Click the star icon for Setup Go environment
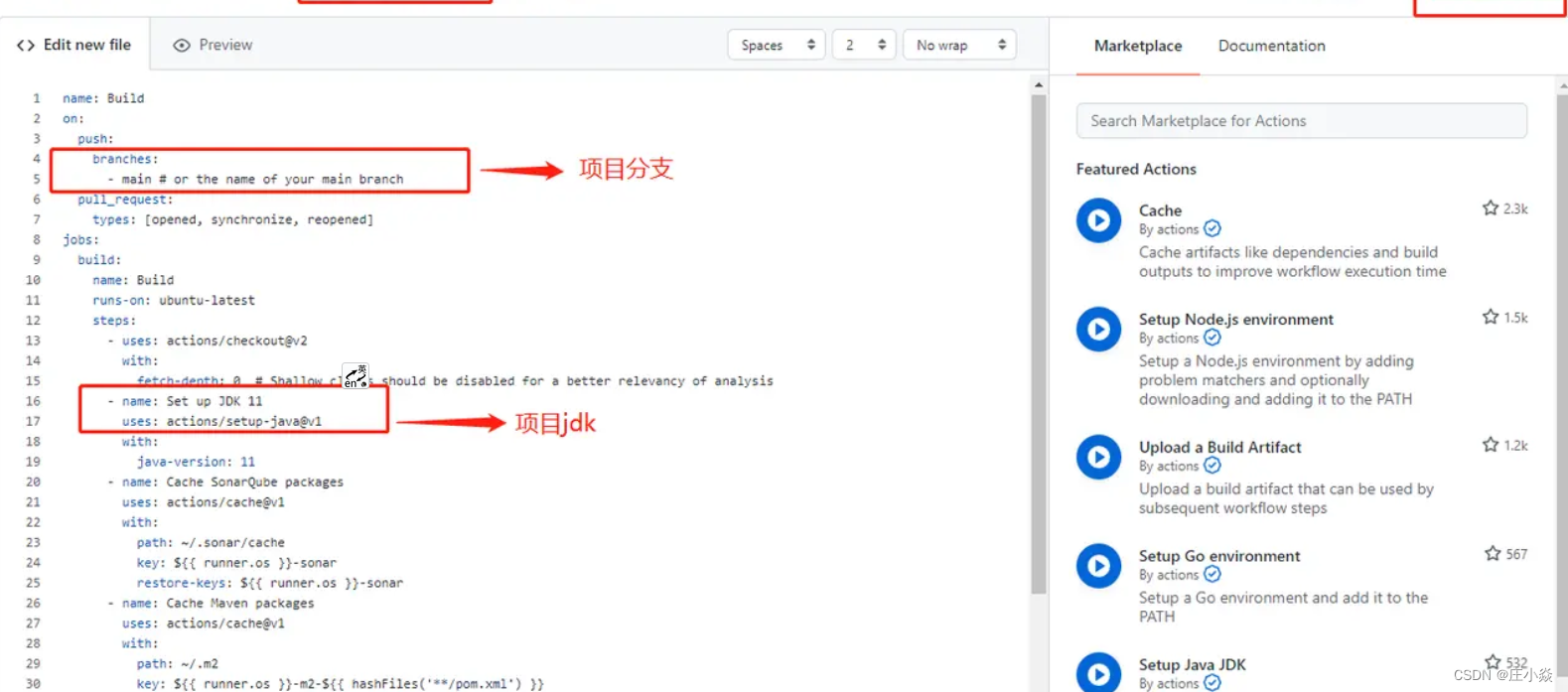The width and height of the screenshot is (1568, 692). 1493,554
